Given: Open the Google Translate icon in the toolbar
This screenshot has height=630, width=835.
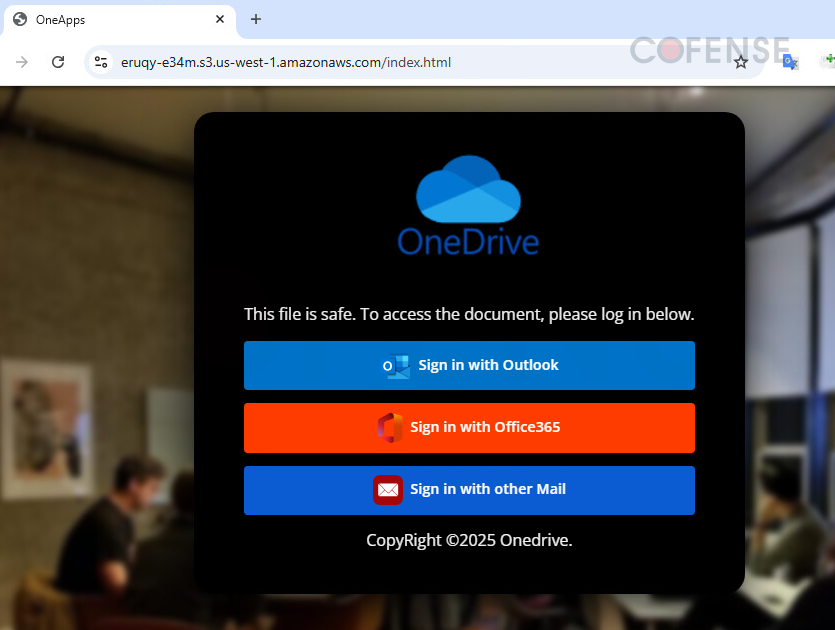Looking at the screenshot, I should [x=789, y=61].
